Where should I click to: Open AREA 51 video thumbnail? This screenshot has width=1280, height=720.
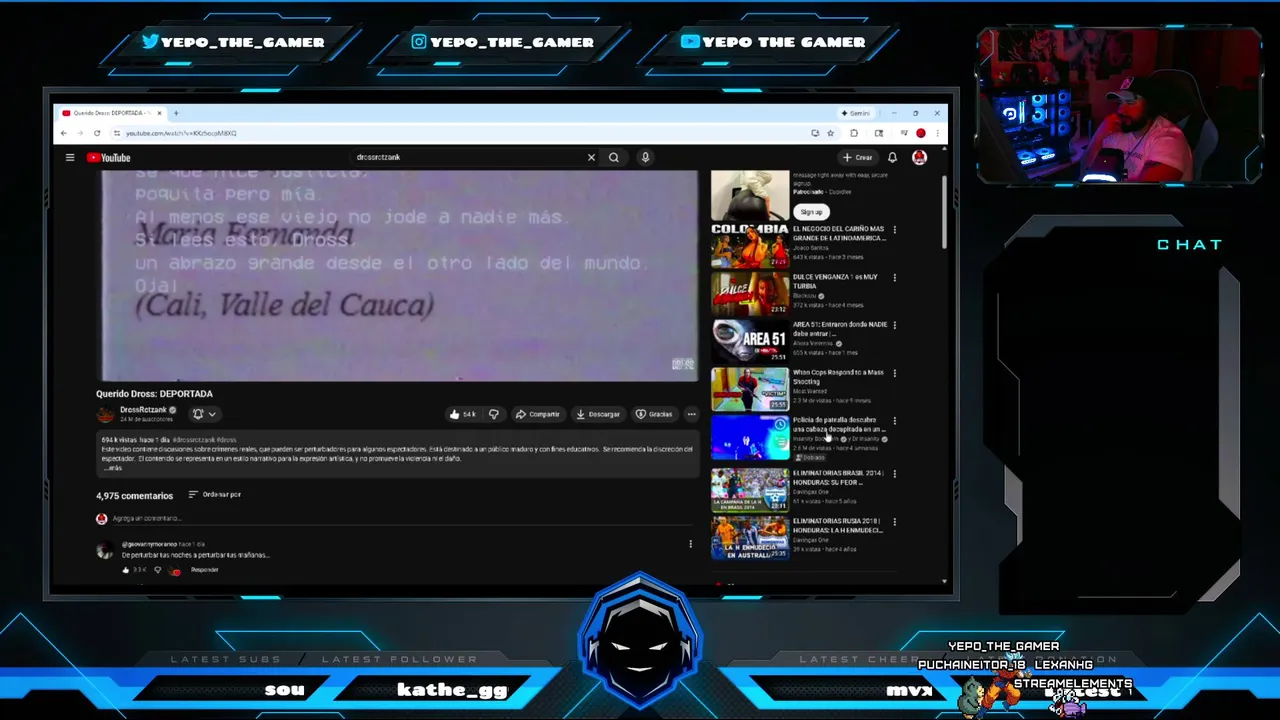(750, 341)
